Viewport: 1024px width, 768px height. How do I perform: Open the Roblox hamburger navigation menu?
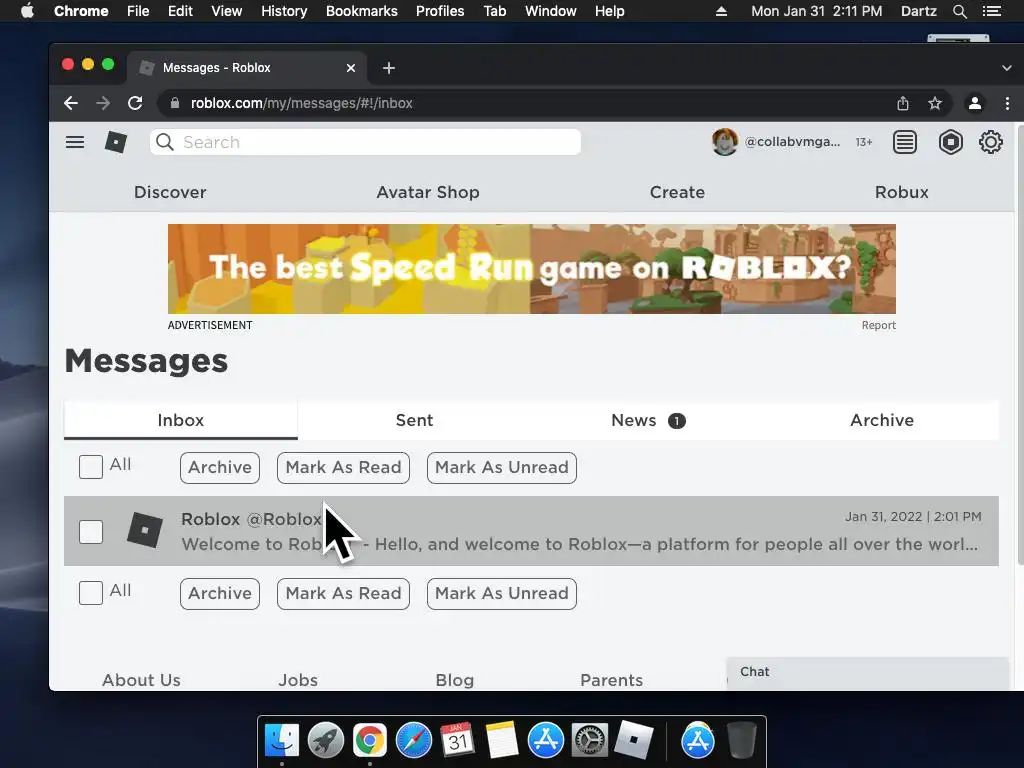75,142
